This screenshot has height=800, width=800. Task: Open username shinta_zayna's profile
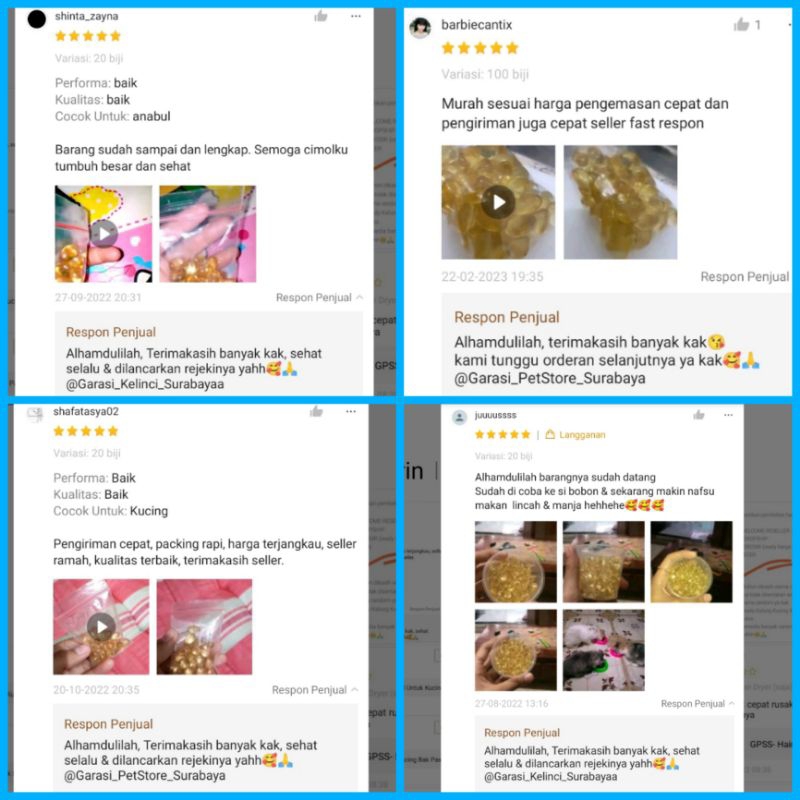(87, 16)
